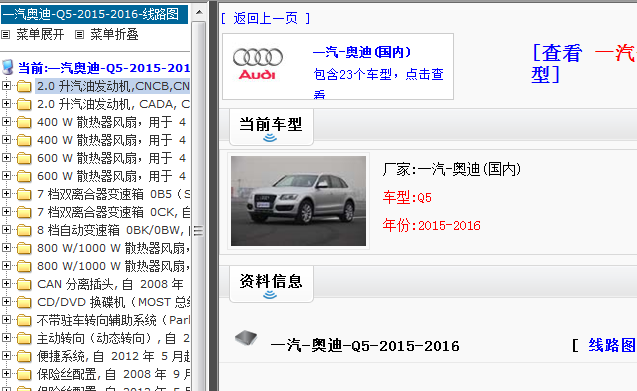Click the splitter bar between tree and content

point(212,196)
